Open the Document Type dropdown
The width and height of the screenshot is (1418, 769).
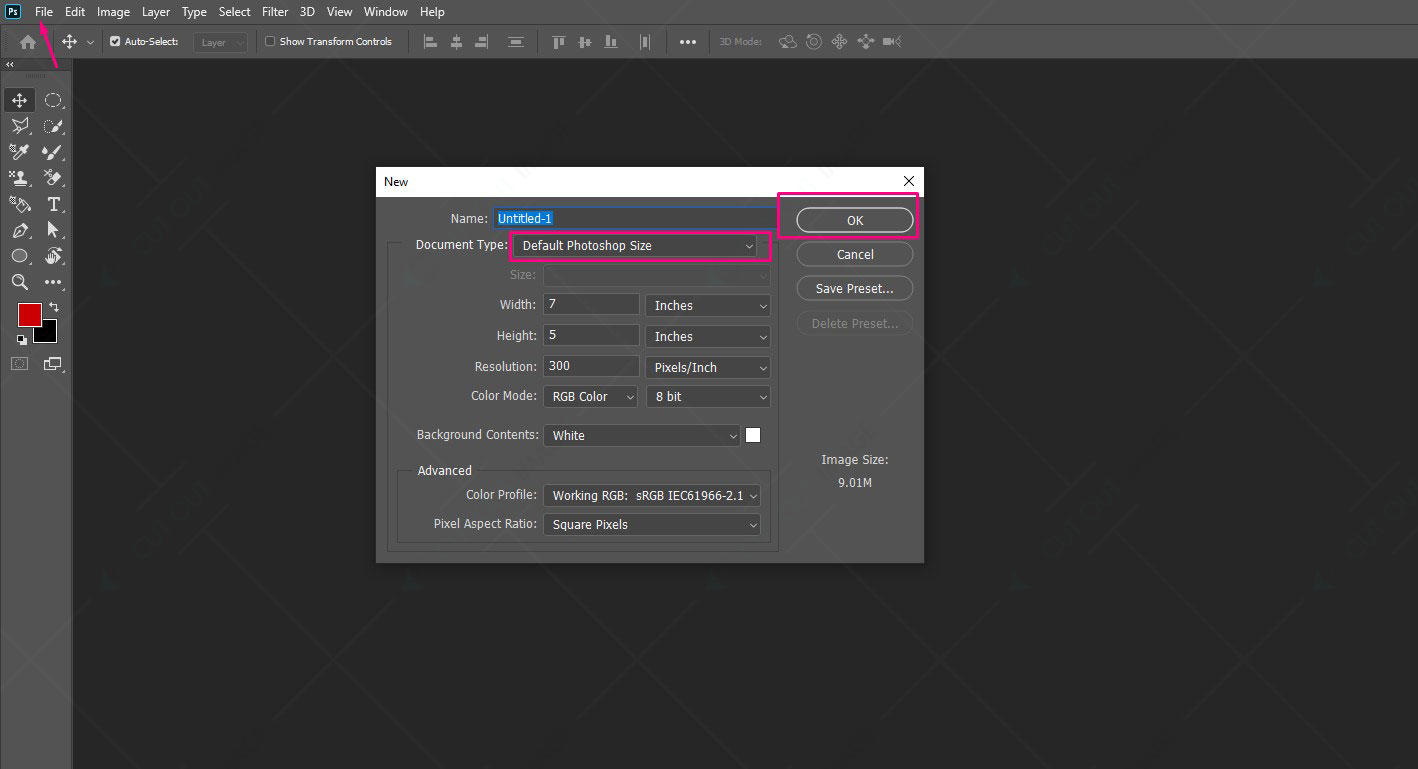click(x=636, y=245)
